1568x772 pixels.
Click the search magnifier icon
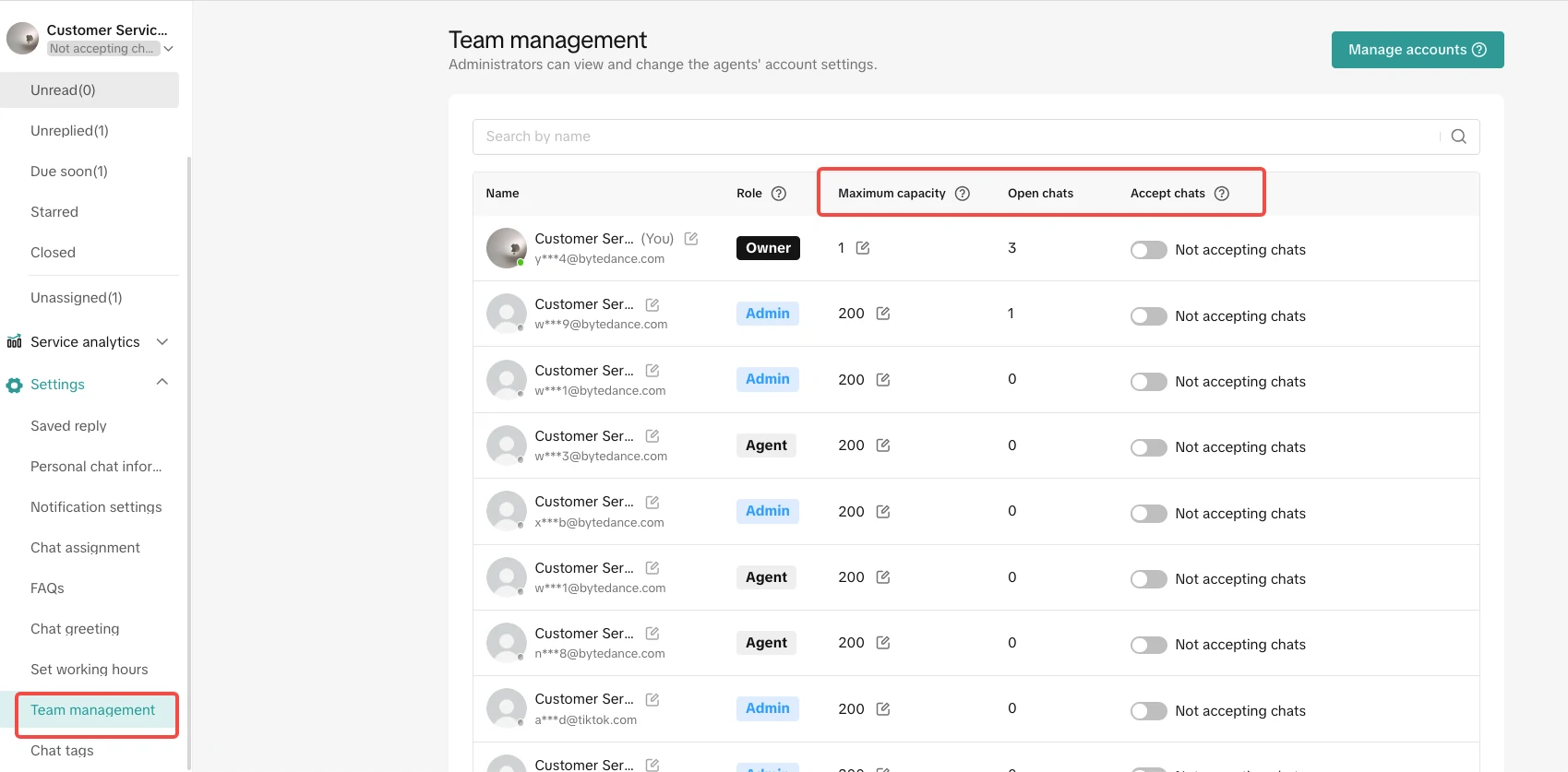[x=1458, y=137]
